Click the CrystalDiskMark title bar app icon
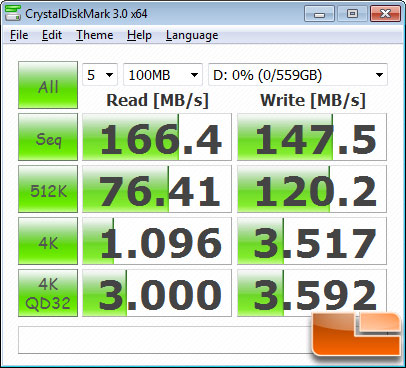406x368 pixels. (x=12, y=13)
